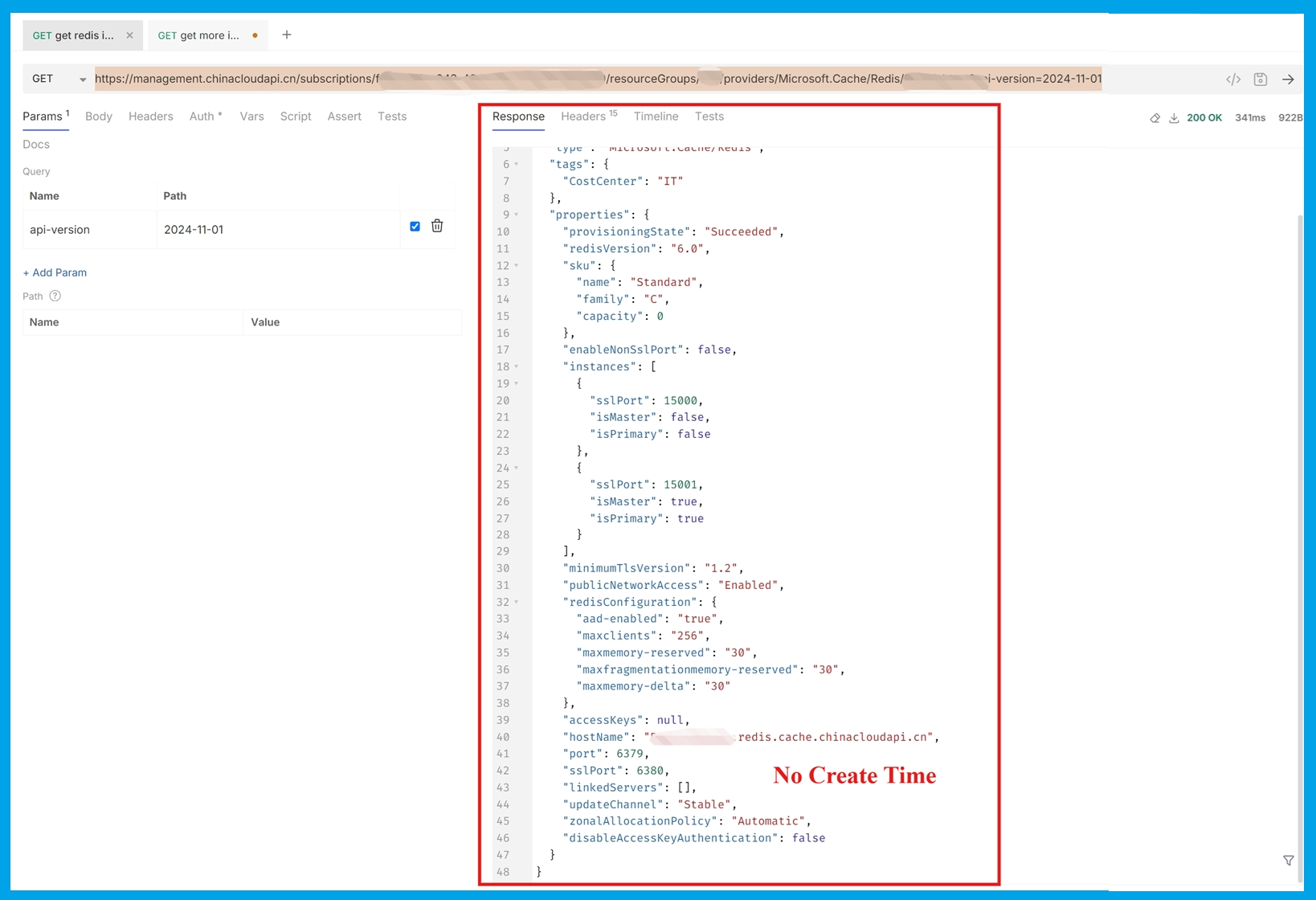Screen dimensions: 1316x900
Task: Uncheck the api-version parameter checkbox
Action: tap(415, 227)
